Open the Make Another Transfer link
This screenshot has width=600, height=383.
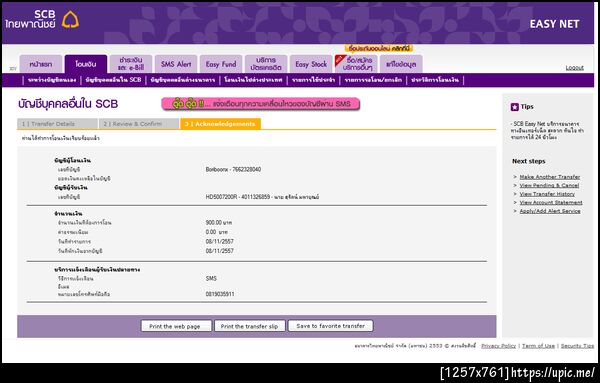pos(549,177)
